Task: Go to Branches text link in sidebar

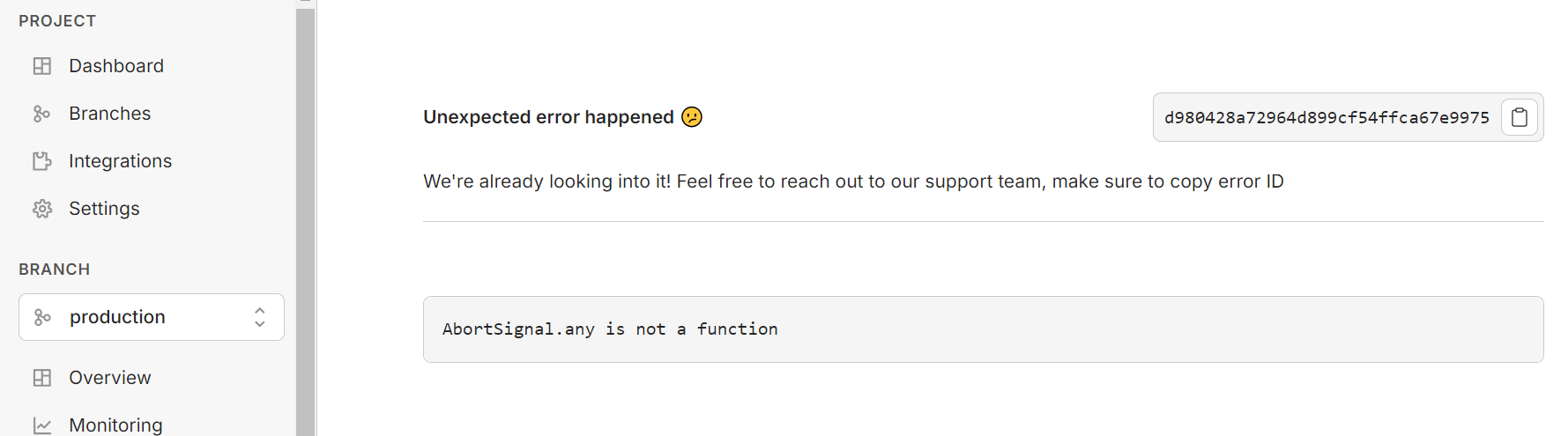Action: click(x=110, y=114)
